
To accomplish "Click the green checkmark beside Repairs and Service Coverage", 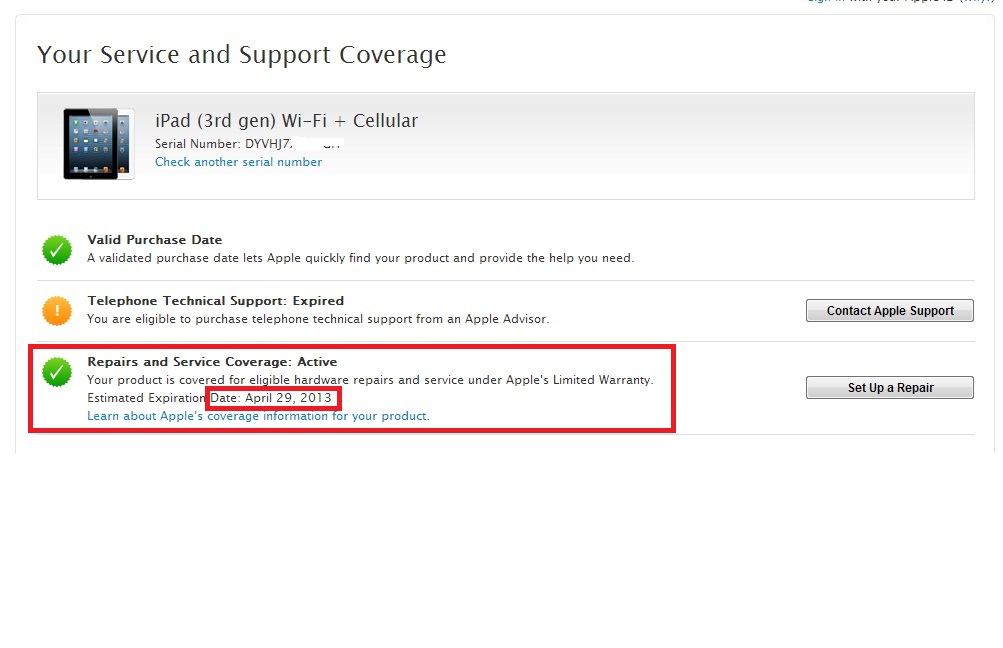I will click(57, 372).
